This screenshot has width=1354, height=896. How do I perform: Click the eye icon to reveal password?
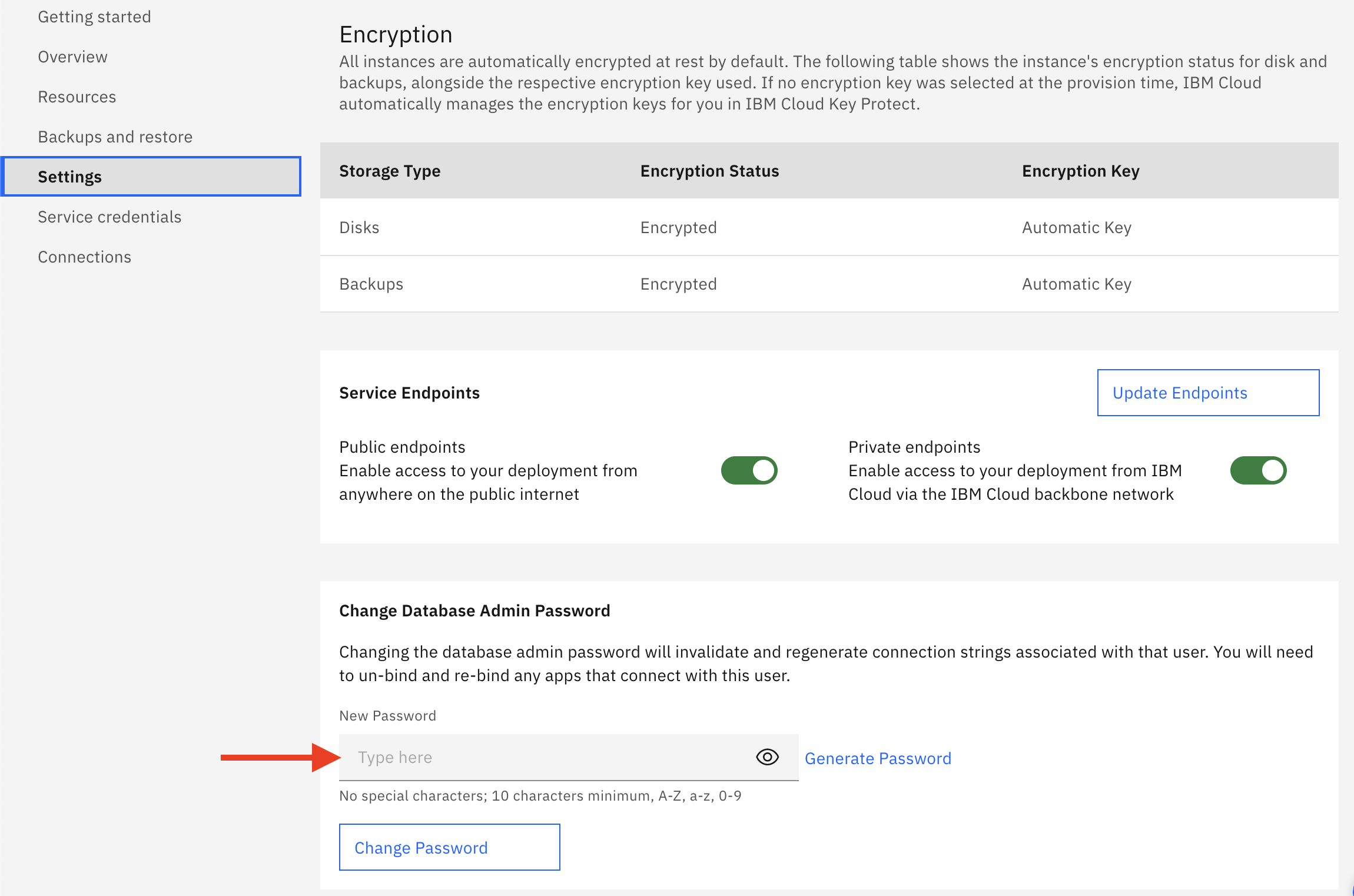770,756
